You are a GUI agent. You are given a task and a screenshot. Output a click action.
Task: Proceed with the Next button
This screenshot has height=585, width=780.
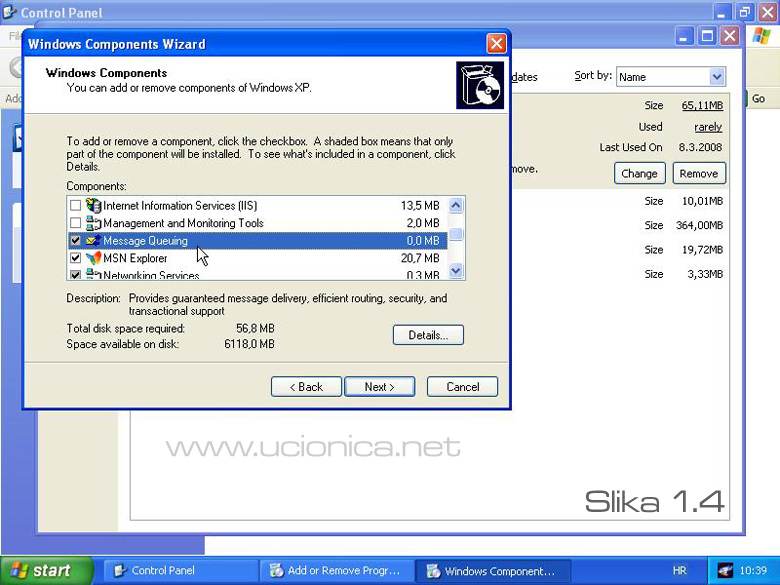point(380,387)
